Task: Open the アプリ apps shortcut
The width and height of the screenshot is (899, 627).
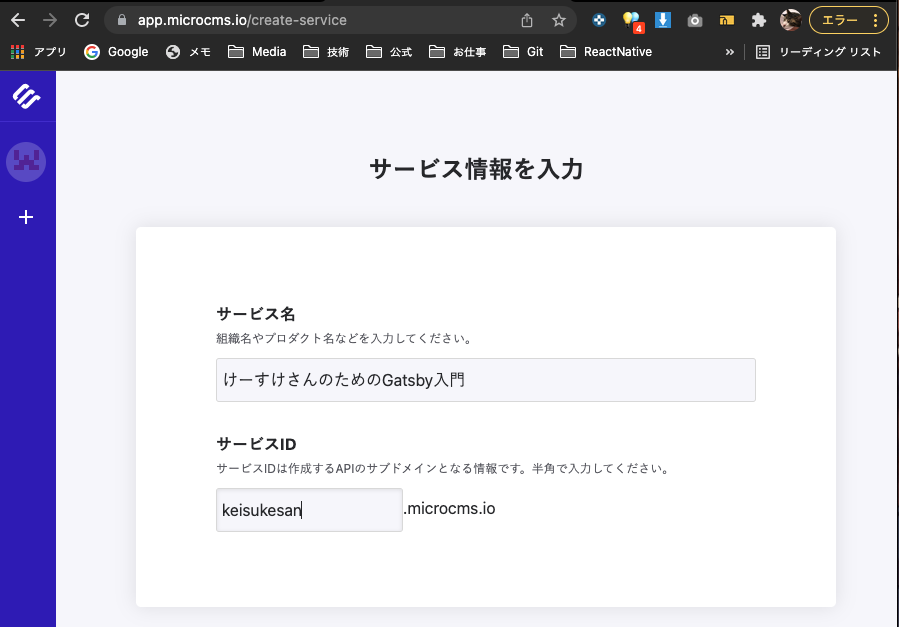Action: (38, 52)
